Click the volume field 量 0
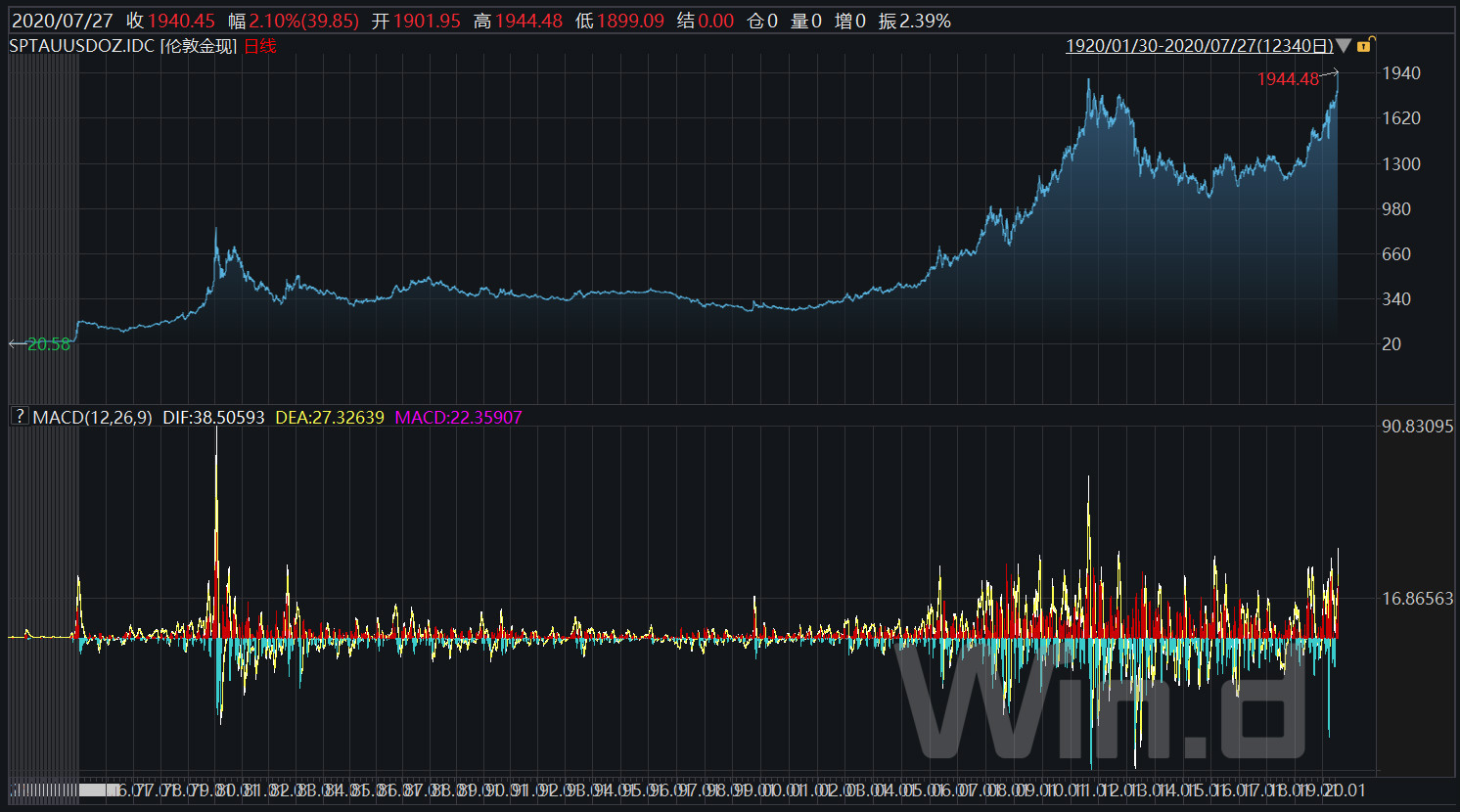Viewport: 1460px width, 812px height. pyautogui.click(x=806, y=21)
